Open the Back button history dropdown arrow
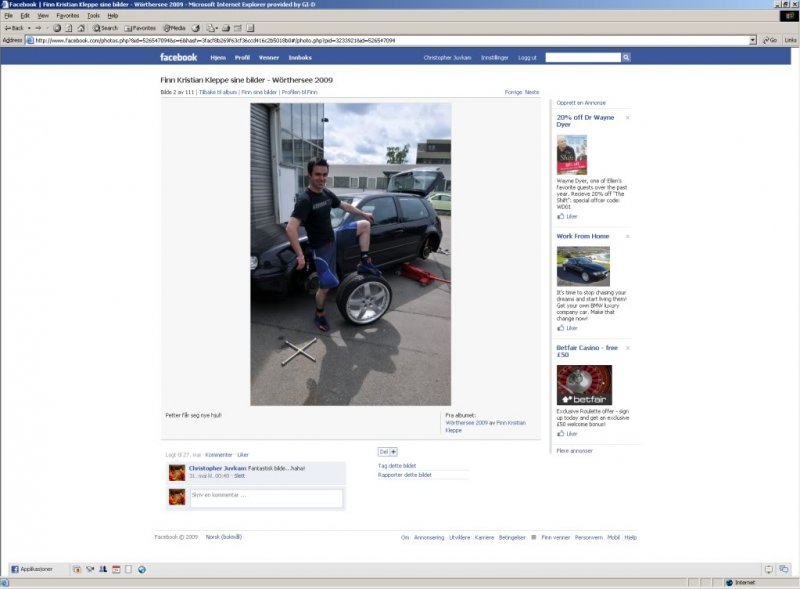Screen dimensions: 800x589 click(30, 28)
